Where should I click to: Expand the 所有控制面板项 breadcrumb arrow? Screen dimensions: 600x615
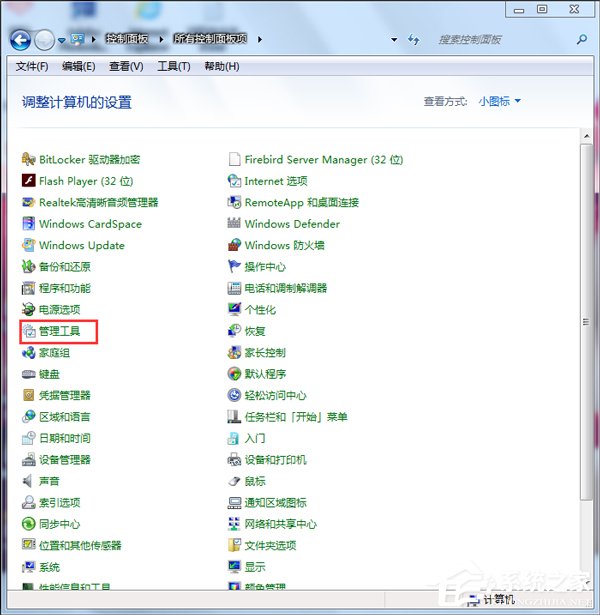(260, 40)
